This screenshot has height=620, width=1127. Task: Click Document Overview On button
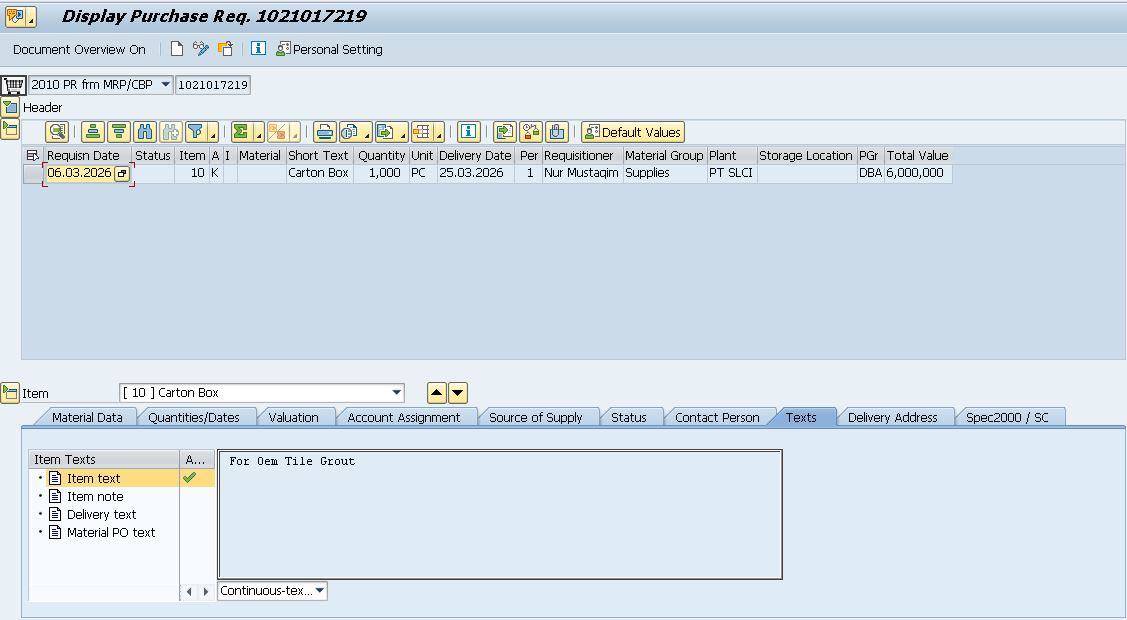(x=79, y=49)
